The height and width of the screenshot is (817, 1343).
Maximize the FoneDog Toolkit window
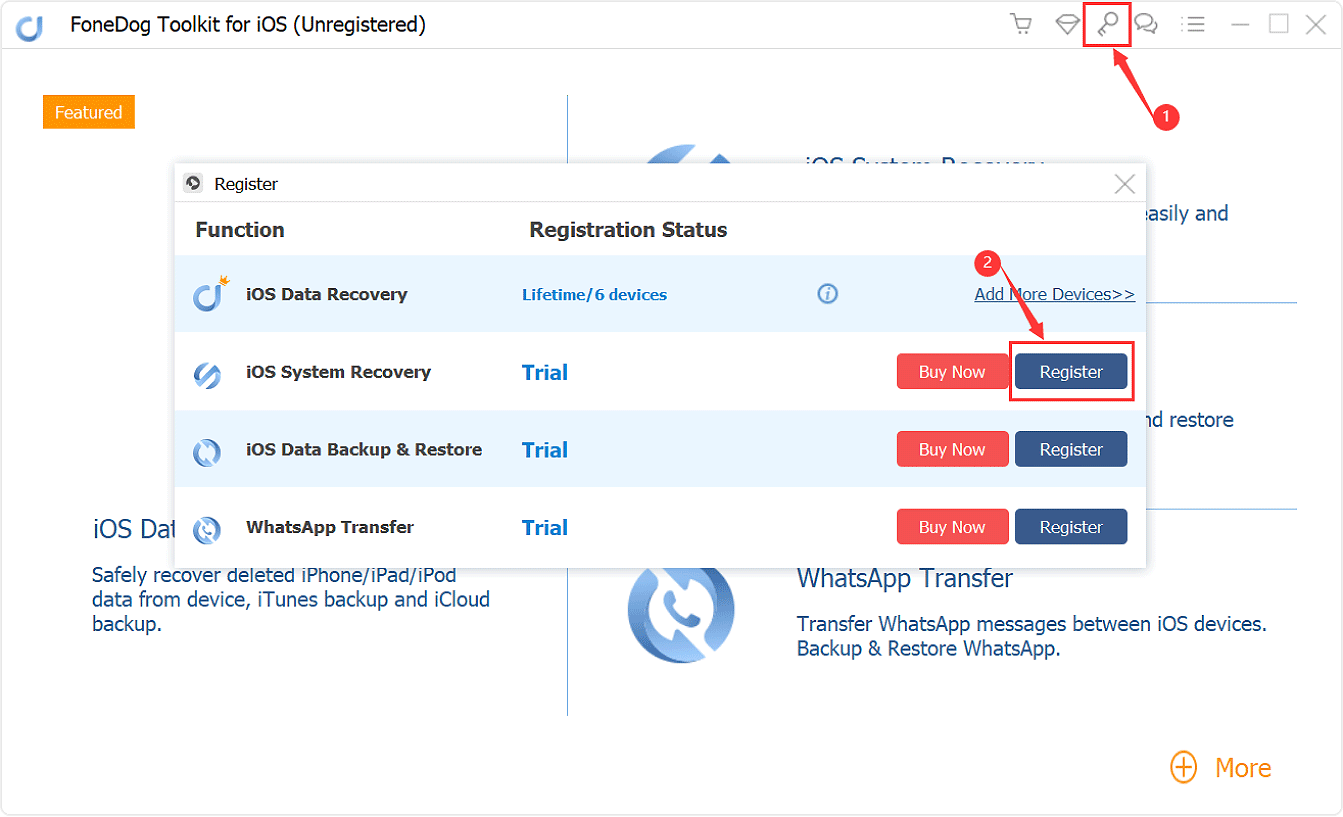click(1279, 24)
